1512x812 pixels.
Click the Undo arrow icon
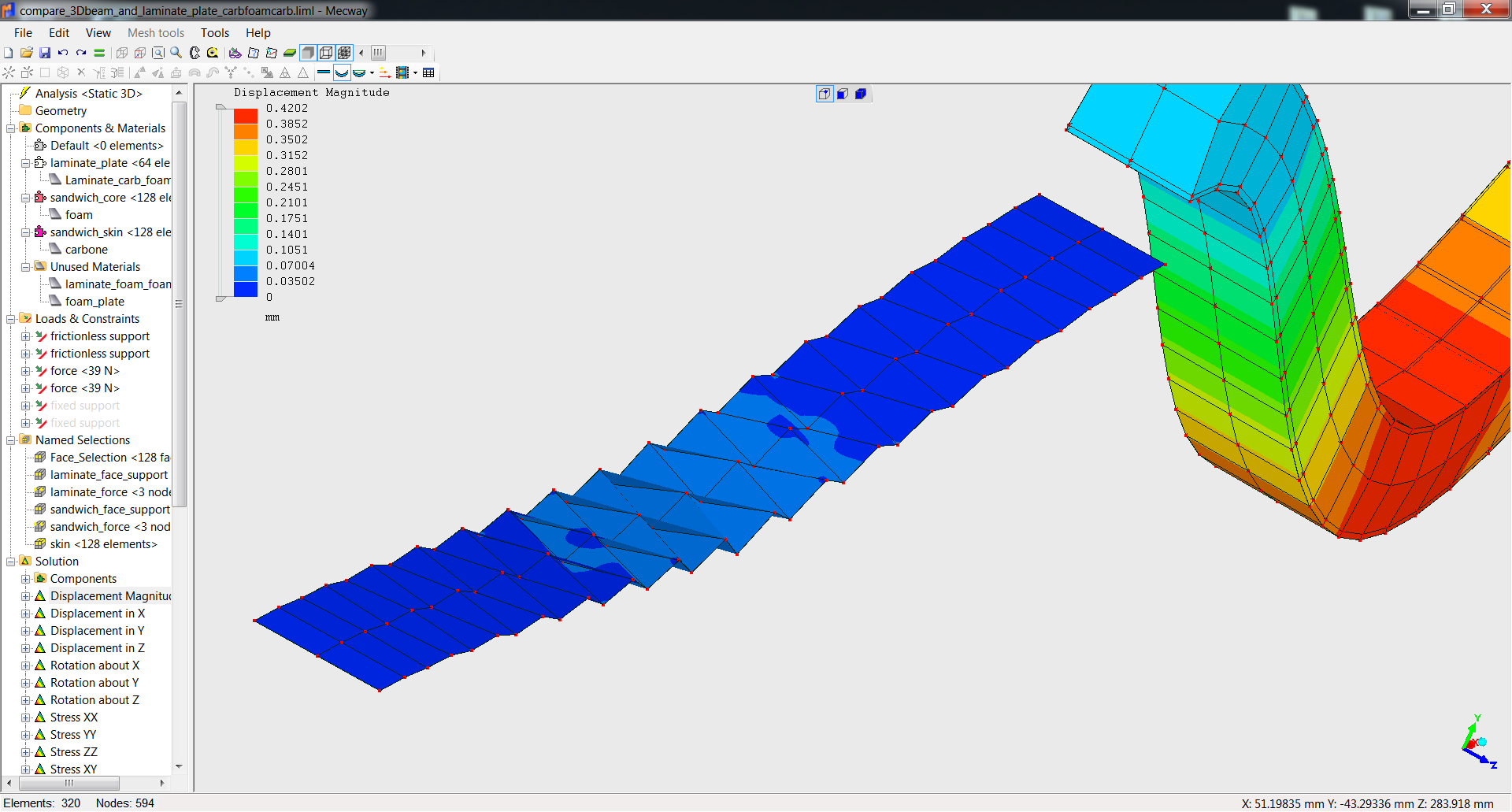(x=63, y=53)
